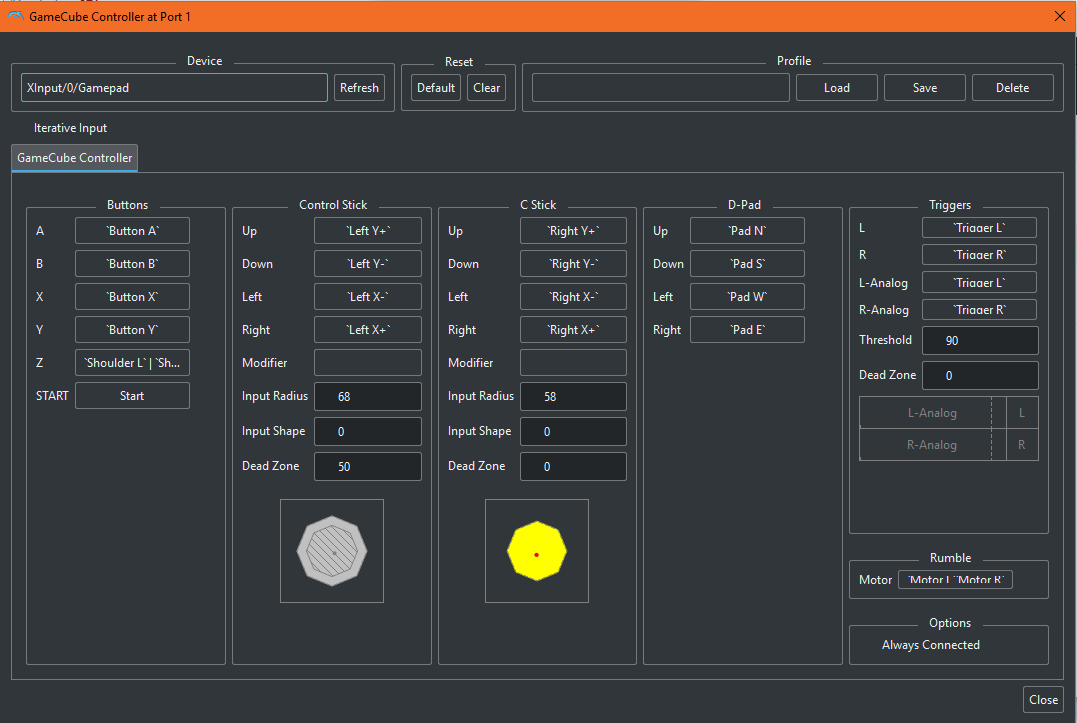1077x723 pixels.
Task: Load the selected profile
Action: 837,88
